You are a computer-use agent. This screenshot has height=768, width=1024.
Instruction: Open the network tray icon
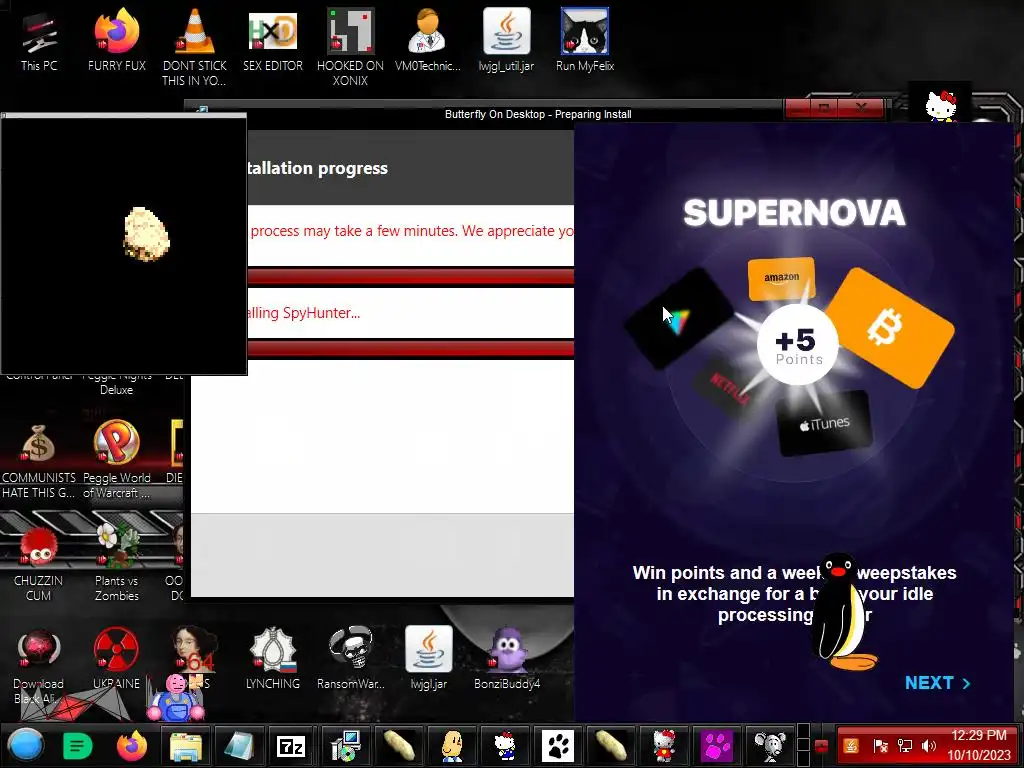[904, 746]
